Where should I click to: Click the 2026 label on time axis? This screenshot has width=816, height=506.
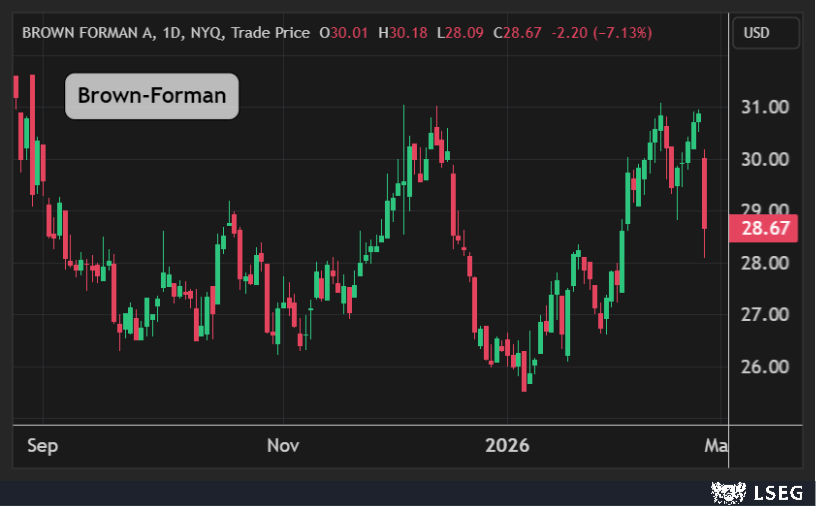(508, 445)
